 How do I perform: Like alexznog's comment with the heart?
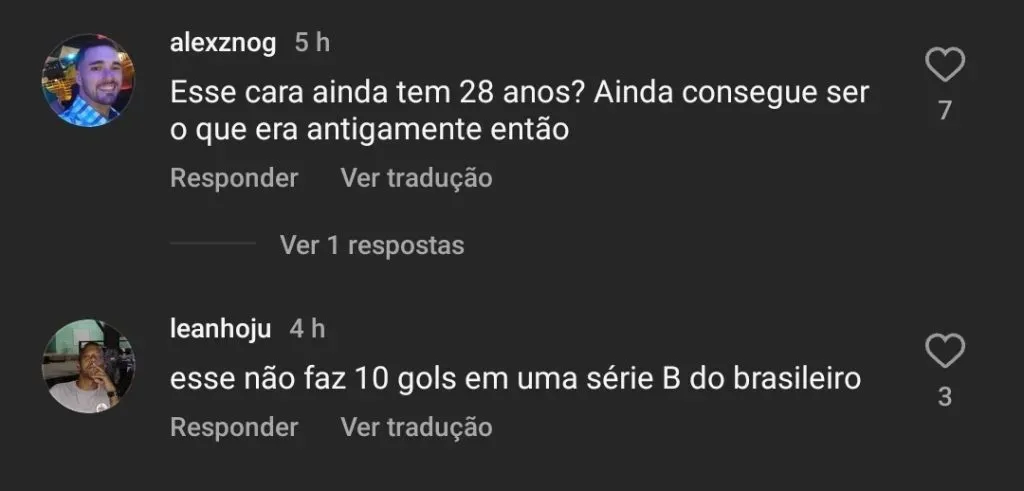[x=944, y=67]
